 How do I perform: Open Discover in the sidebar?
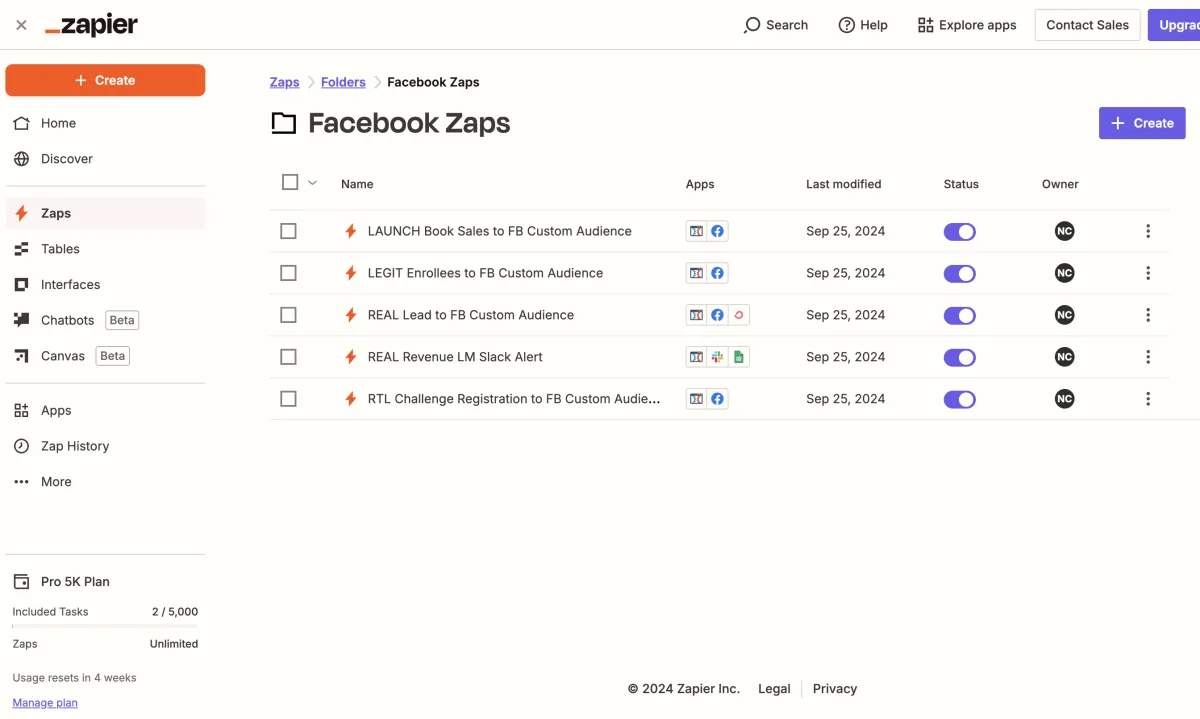click(x=105, y=159)
